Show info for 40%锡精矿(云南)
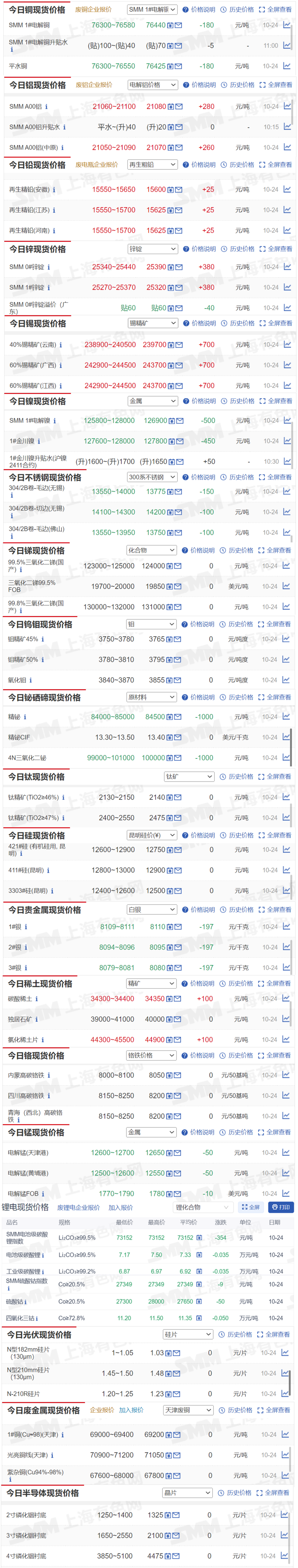 click(x=61, y=344)
